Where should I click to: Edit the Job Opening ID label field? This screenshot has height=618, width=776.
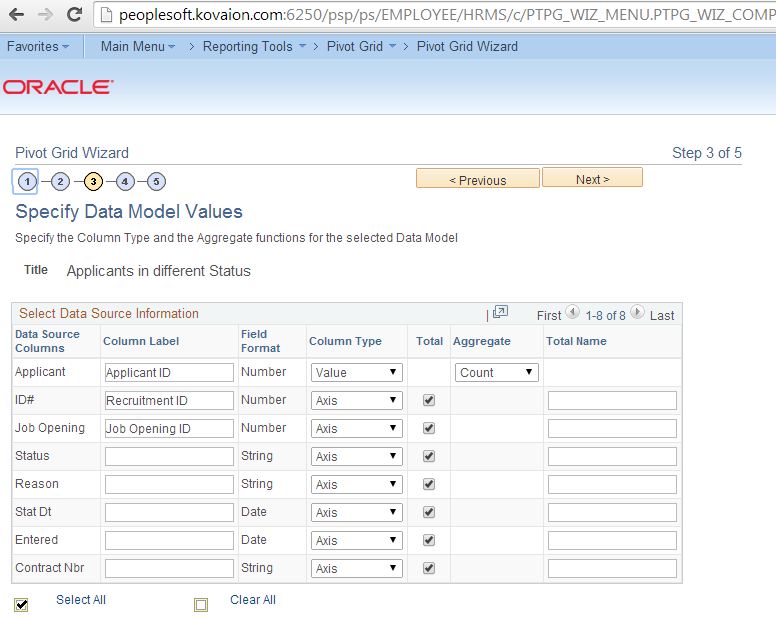(169, 428)
